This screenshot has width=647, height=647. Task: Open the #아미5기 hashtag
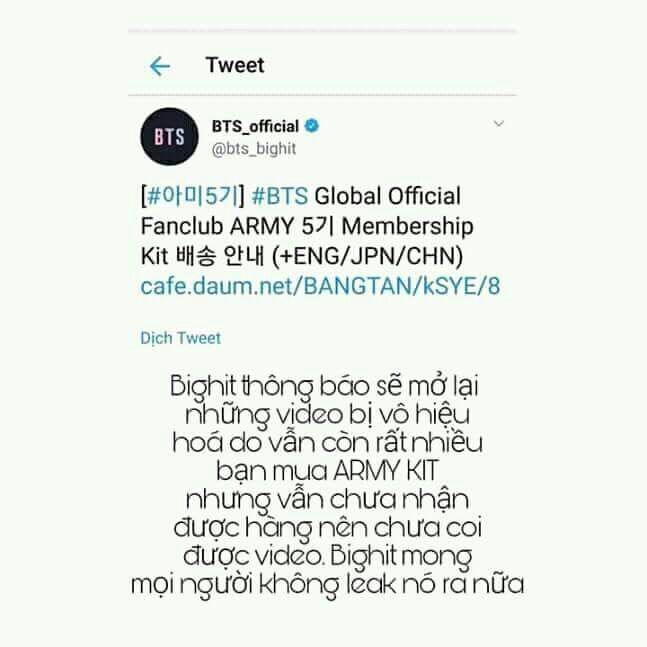(193, 196)
